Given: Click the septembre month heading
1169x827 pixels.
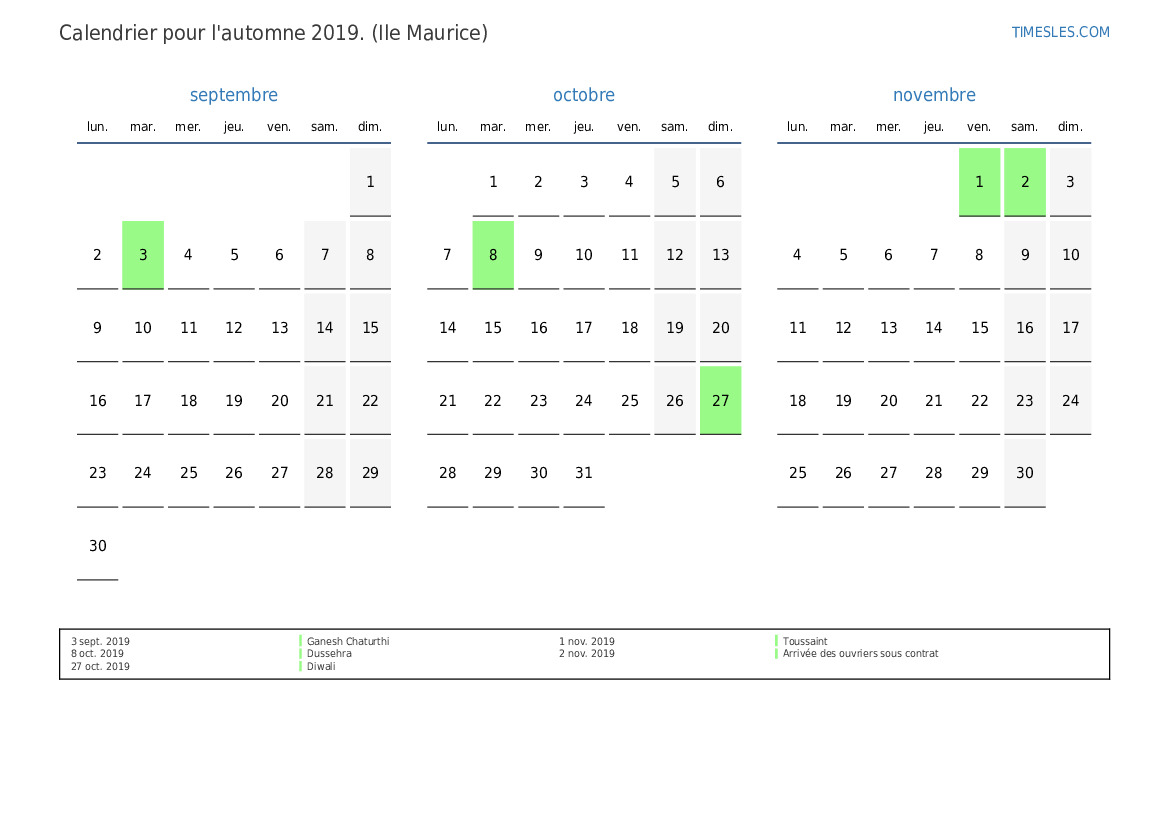Looking at the screenshot, I should pyautogui.click(x=234, y=95).
